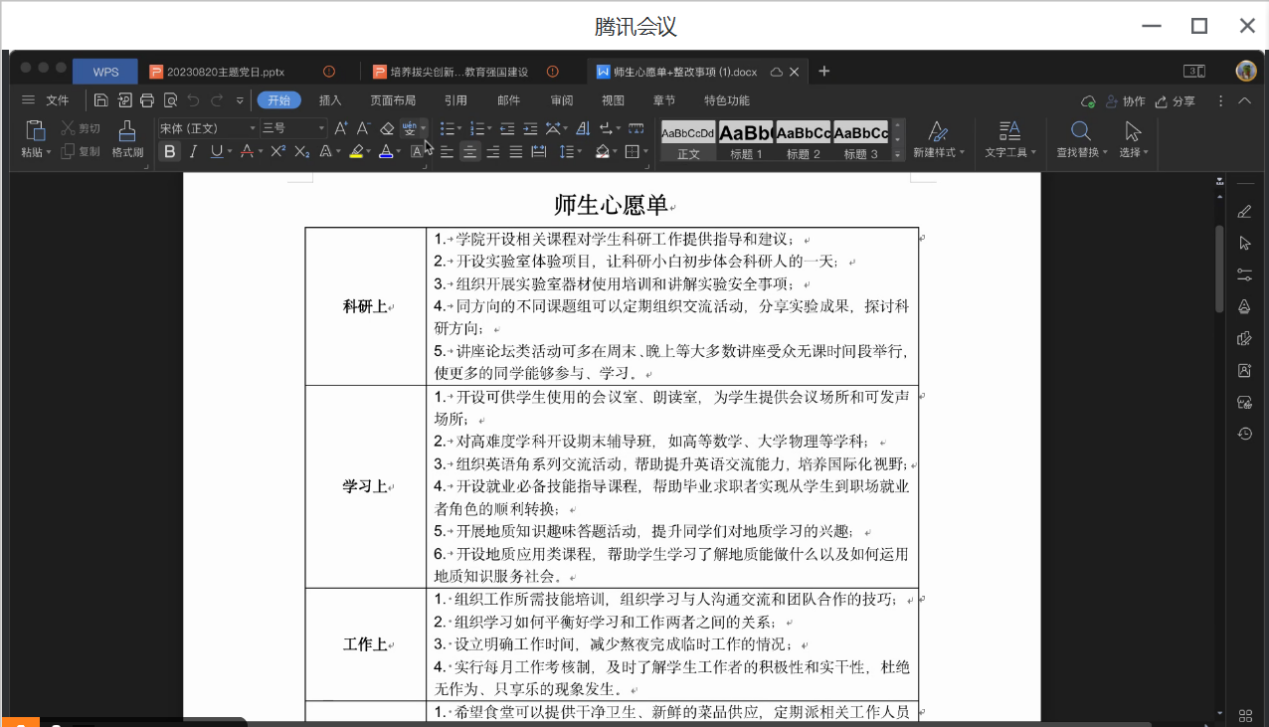1269x727 pixels.
Task: Pick the red font color swatch
Action: pyautogui.click(x=249, y=150)
